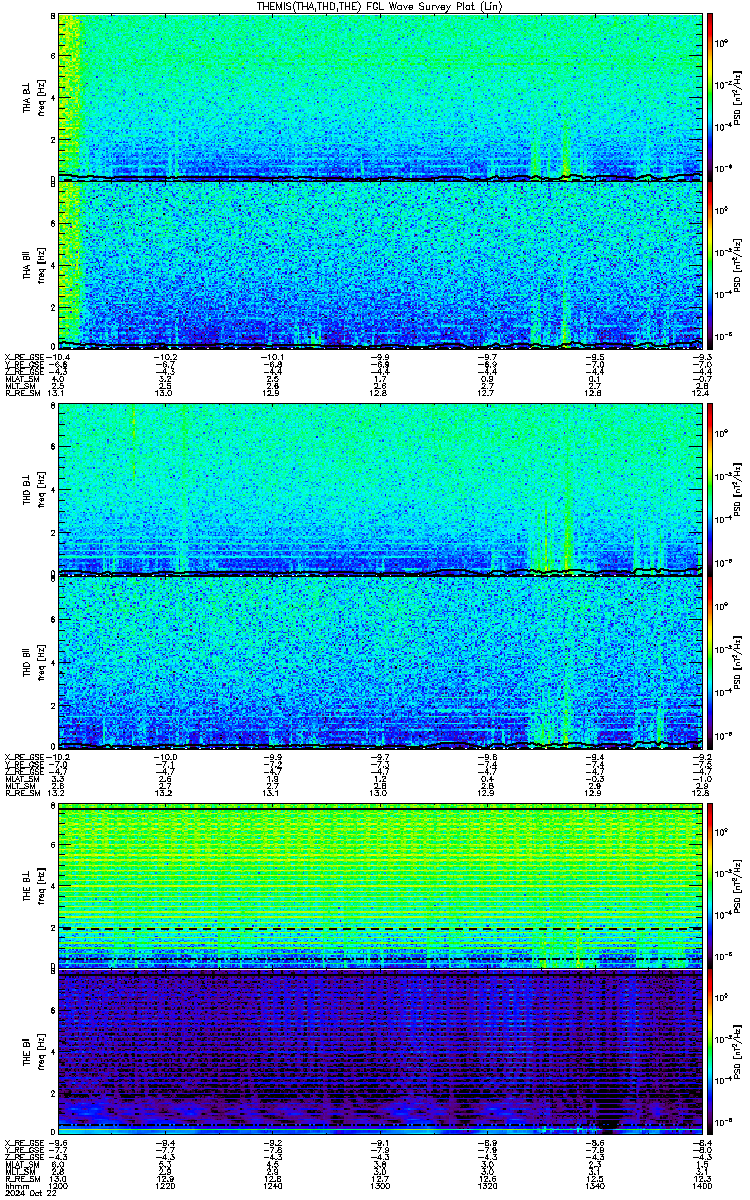Click "PSD [nT²/Hz]" label beside THA B⊥ color bar
This screenshot has width=750, height=1200.
pyautogui.click(x=738, y=97)
